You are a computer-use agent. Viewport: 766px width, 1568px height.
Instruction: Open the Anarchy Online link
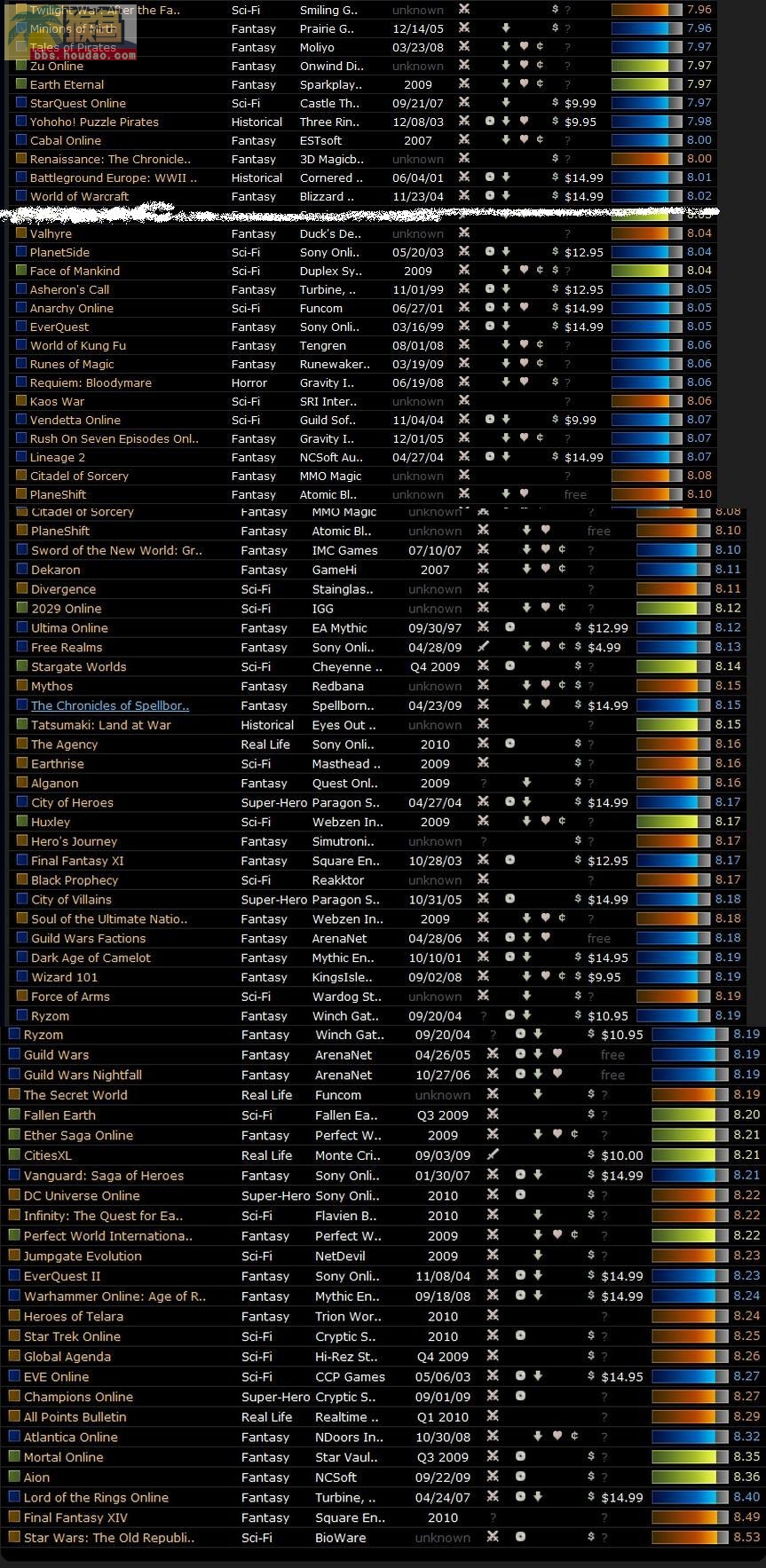(72, 308)
